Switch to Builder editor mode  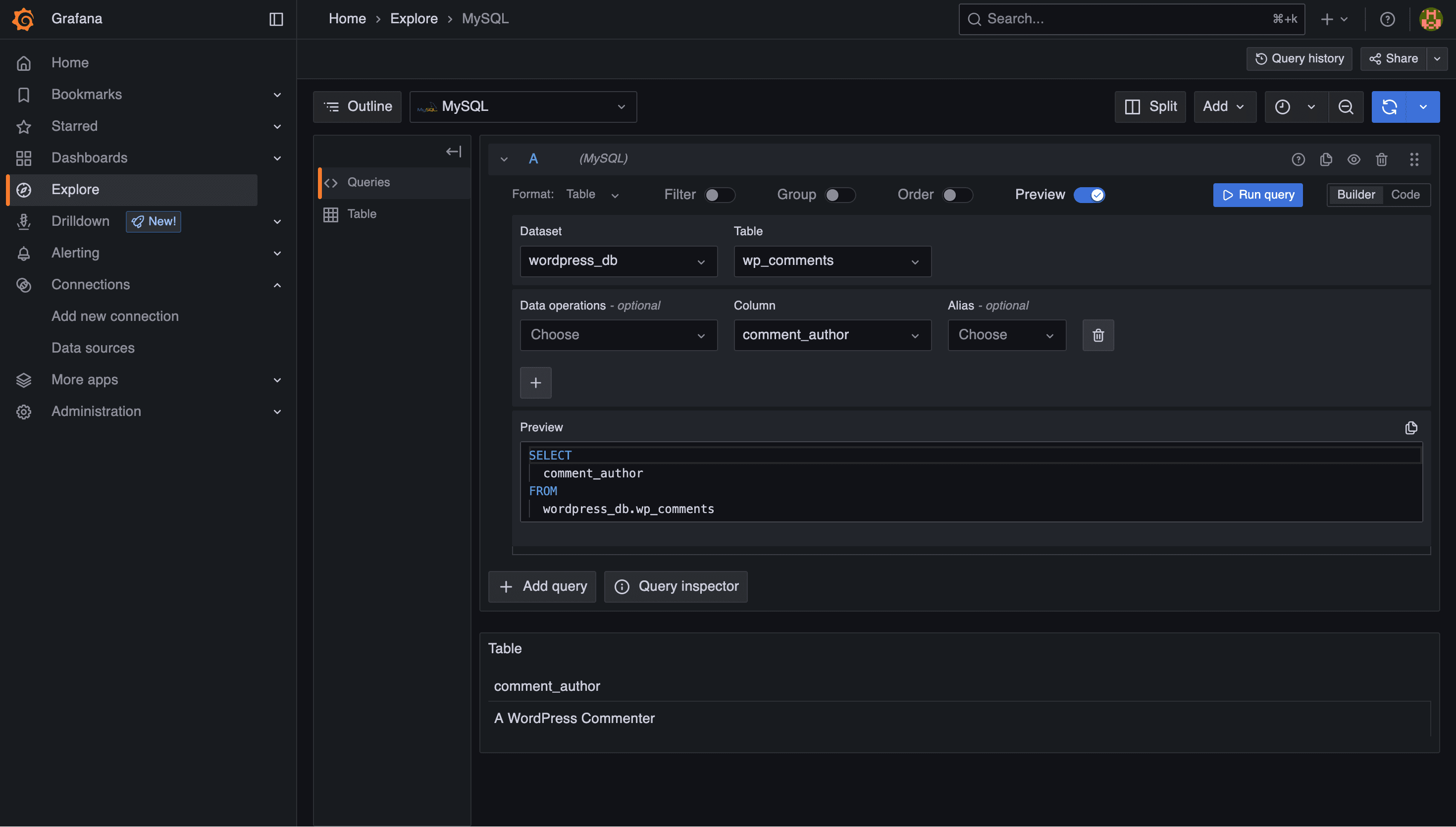pyautogui.click(x=1356, y=196)
